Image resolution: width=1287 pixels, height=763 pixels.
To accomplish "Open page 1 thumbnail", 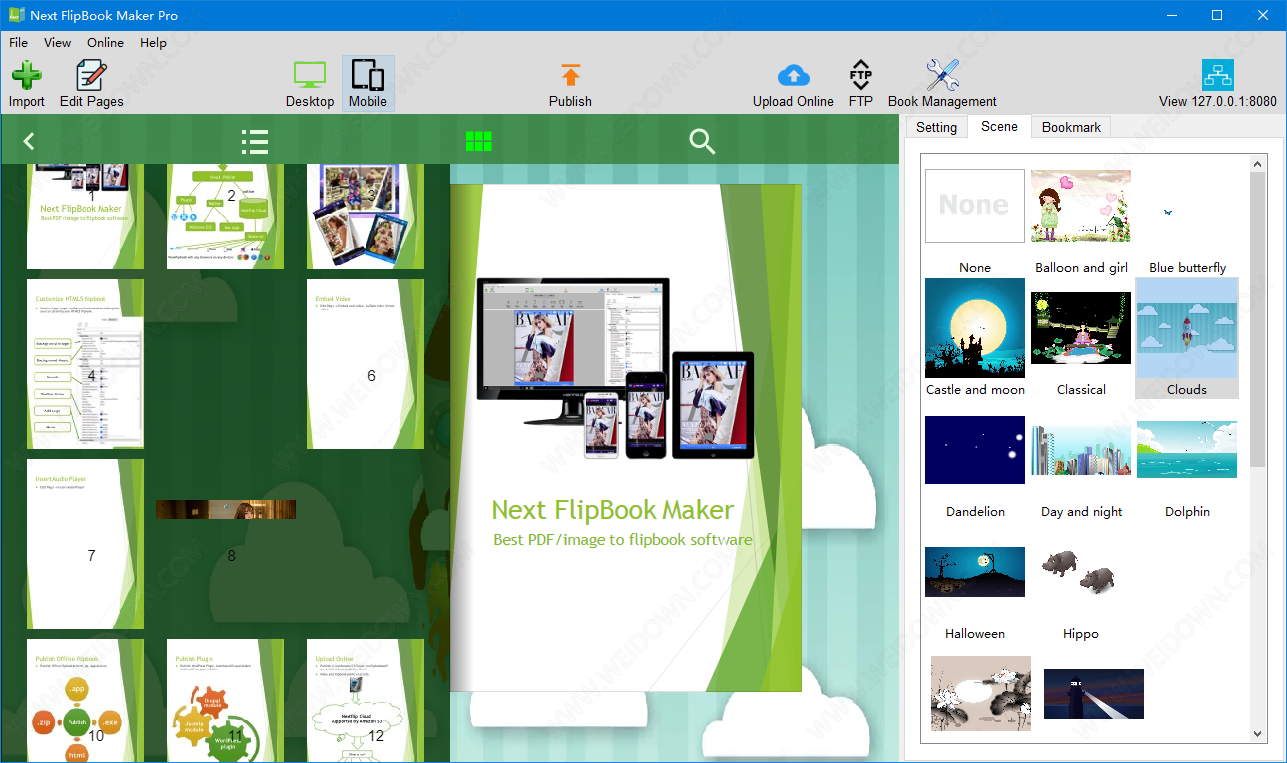I will [x=85, y=217].
